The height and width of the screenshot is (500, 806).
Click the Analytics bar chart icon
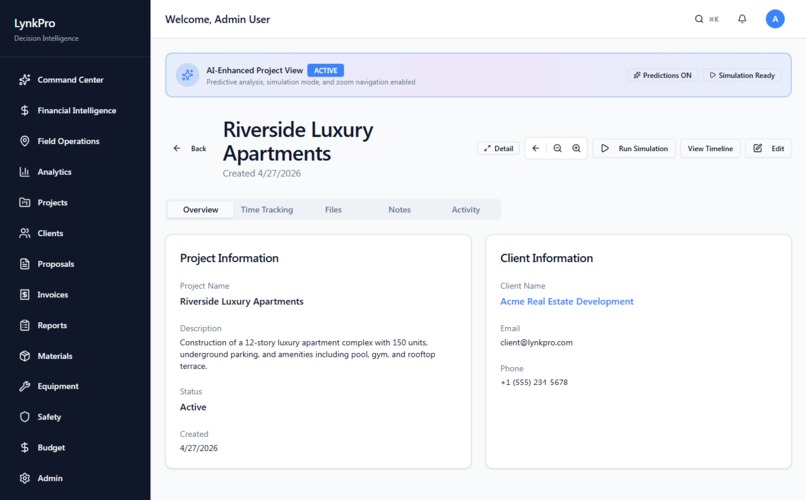click(25, 172)
